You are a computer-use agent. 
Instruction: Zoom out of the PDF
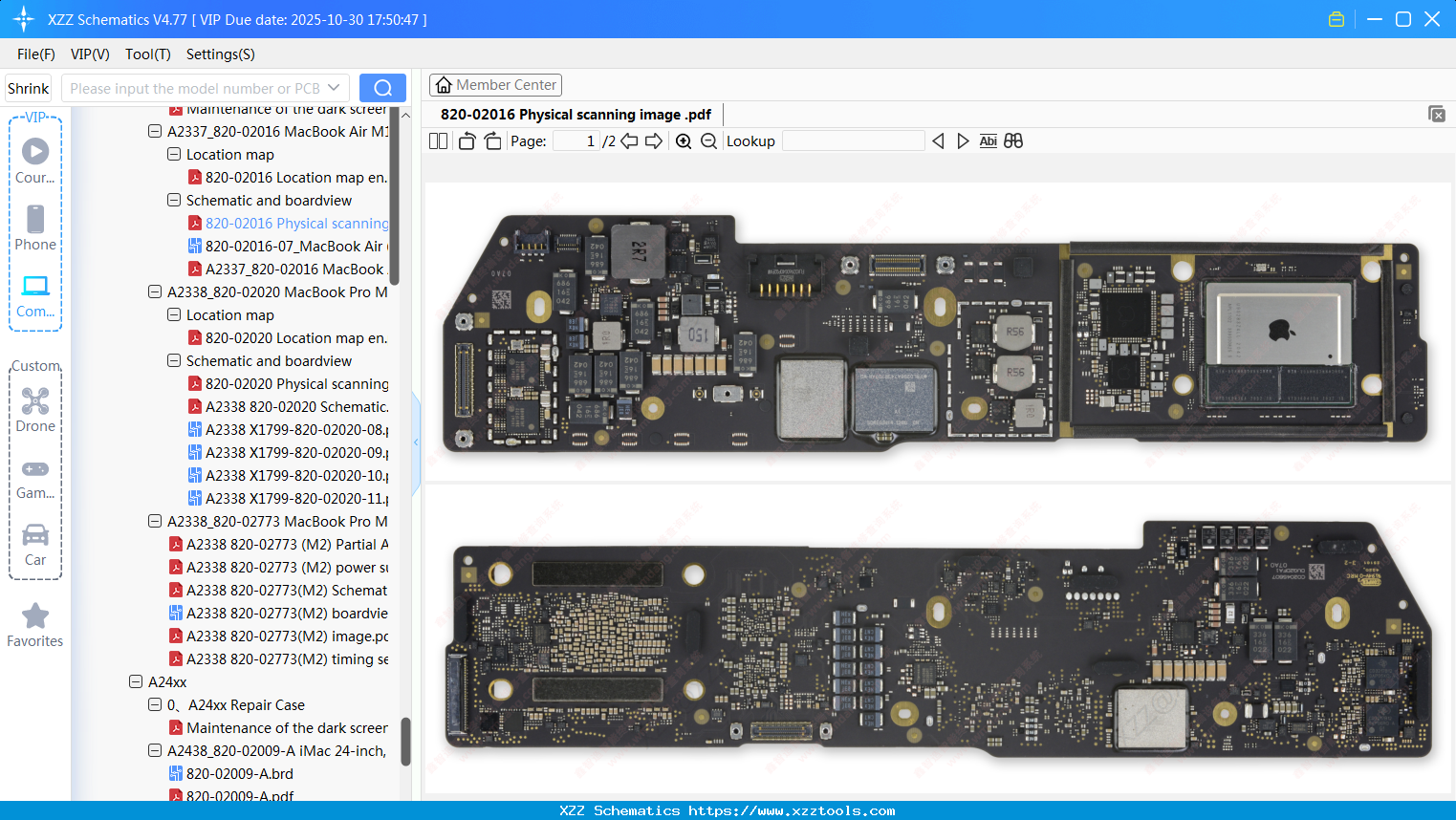[x=708, y=141]
